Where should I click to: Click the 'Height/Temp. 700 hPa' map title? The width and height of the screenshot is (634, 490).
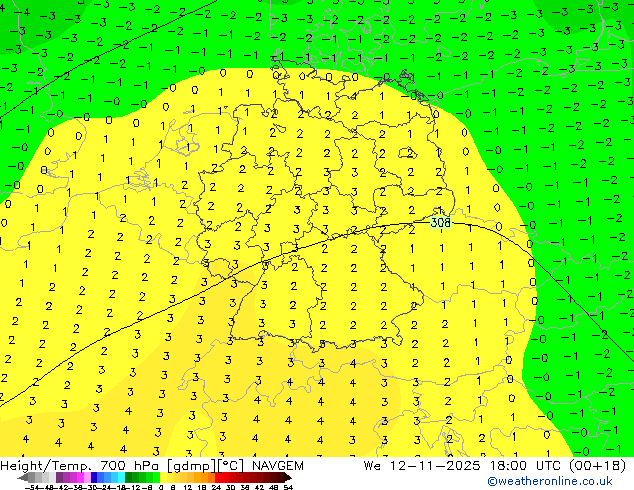80,466
